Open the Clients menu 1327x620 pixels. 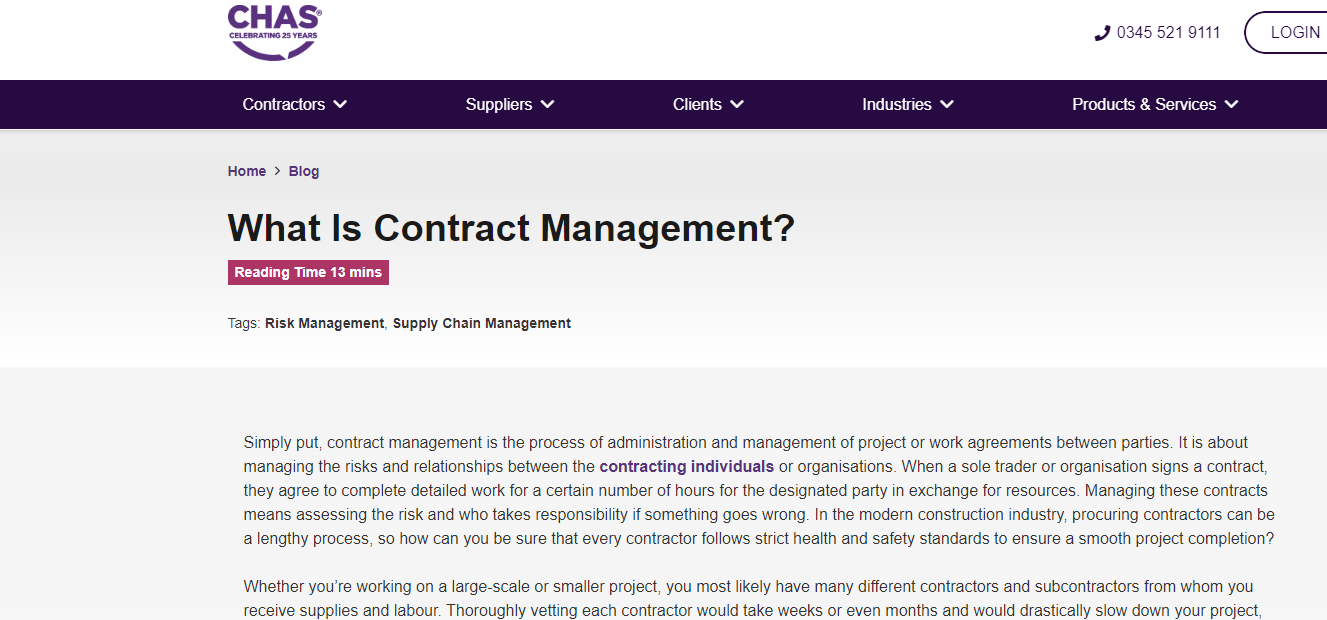[x=697, y=104]
